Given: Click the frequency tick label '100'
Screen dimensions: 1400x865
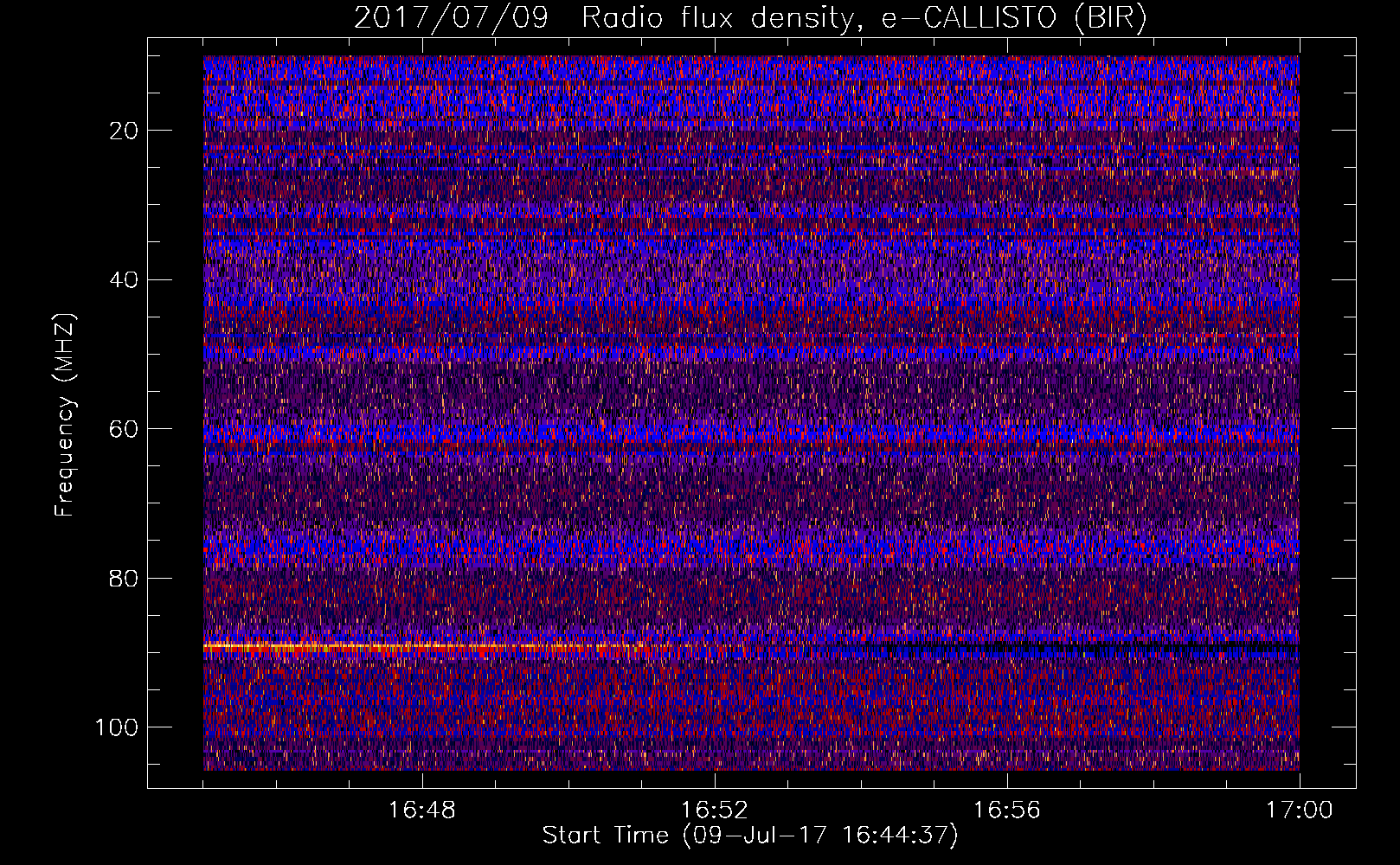Looking at the screenshot, I should click(117, 727).
